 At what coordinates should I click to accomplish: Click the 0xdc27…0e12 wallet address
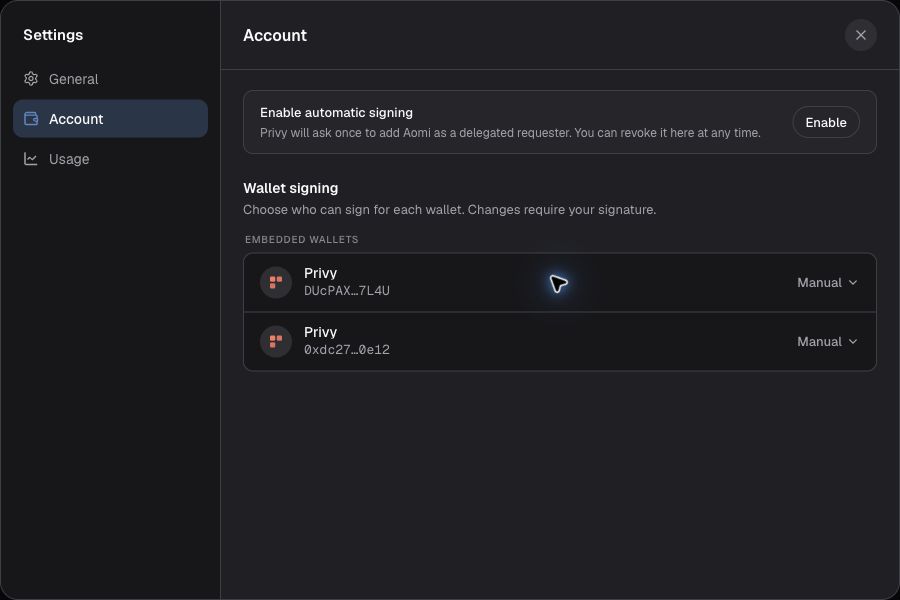347,350
